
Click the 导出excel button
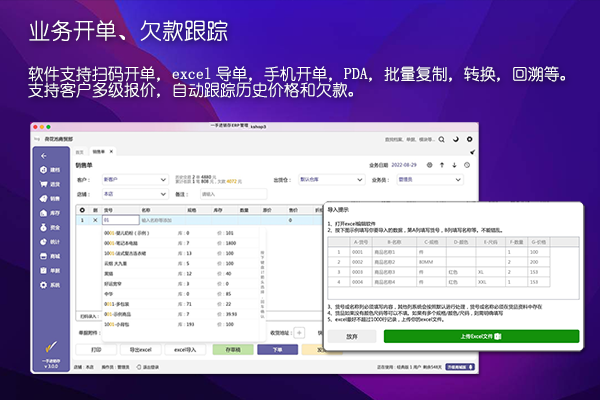point(140,350)
